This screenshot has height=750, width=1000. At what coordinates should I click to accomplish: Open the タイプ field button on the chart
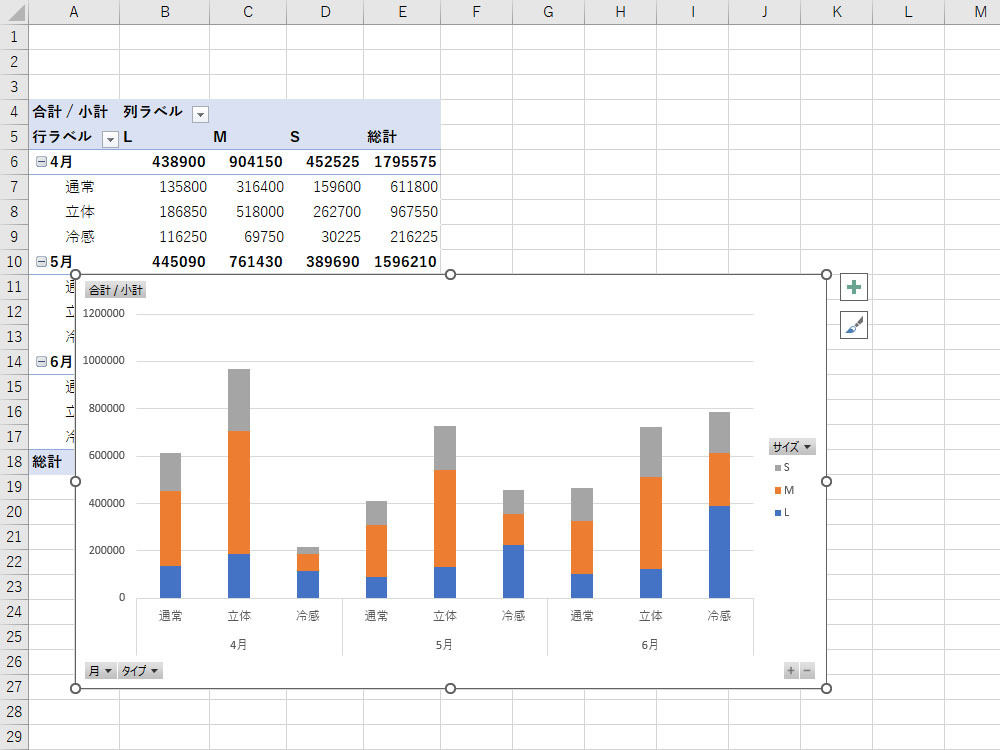point(141,671)
